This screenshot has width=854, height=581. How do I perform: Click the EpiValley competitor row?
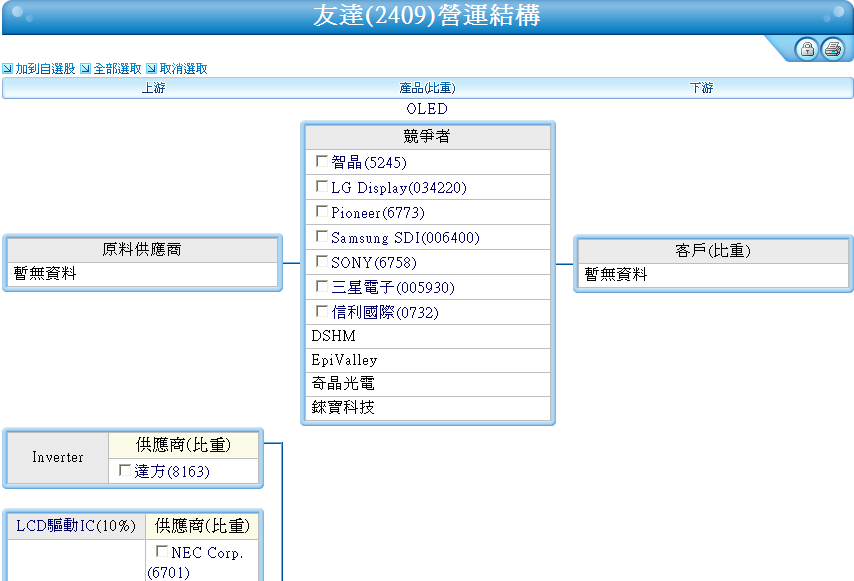click(428, 360)
